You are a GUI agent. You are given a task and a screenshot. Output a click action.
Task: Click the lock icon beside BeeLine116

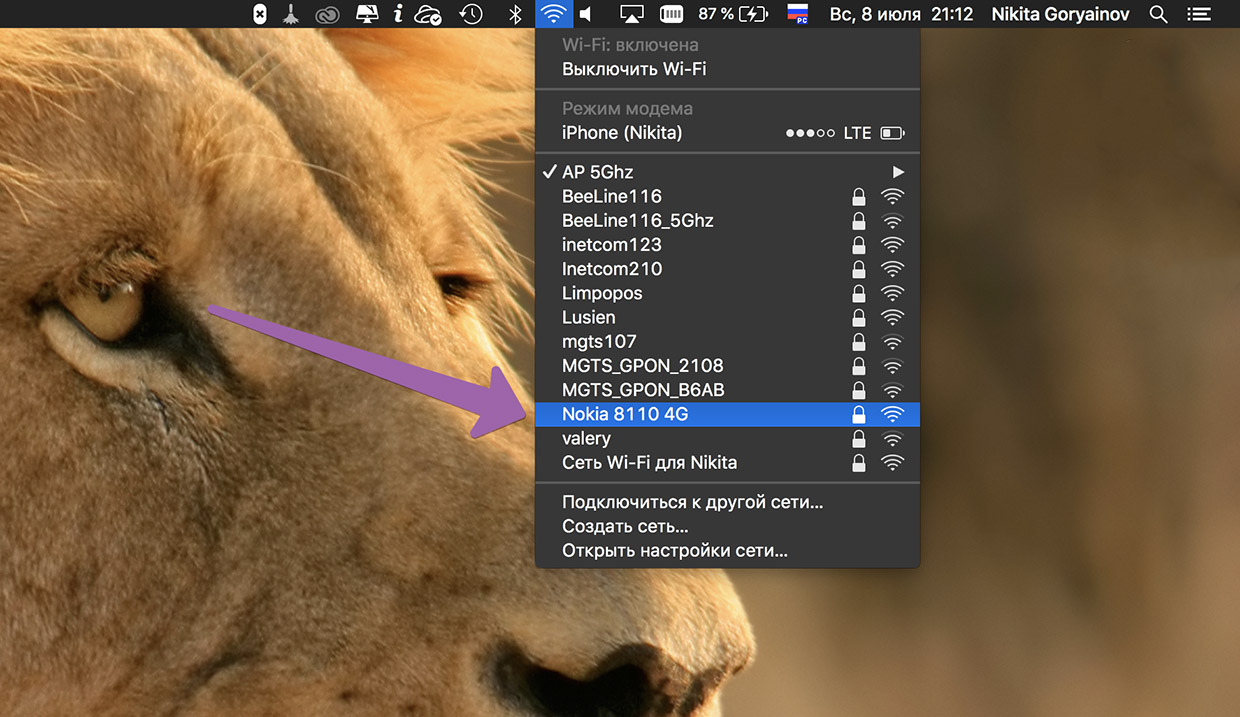pyautogui.click(x=858, y=196)
